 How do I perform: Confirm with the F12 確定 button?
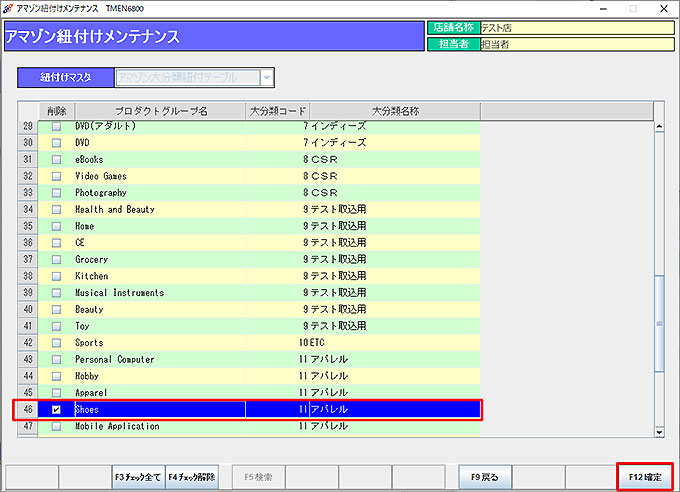(x=645, y=477)
